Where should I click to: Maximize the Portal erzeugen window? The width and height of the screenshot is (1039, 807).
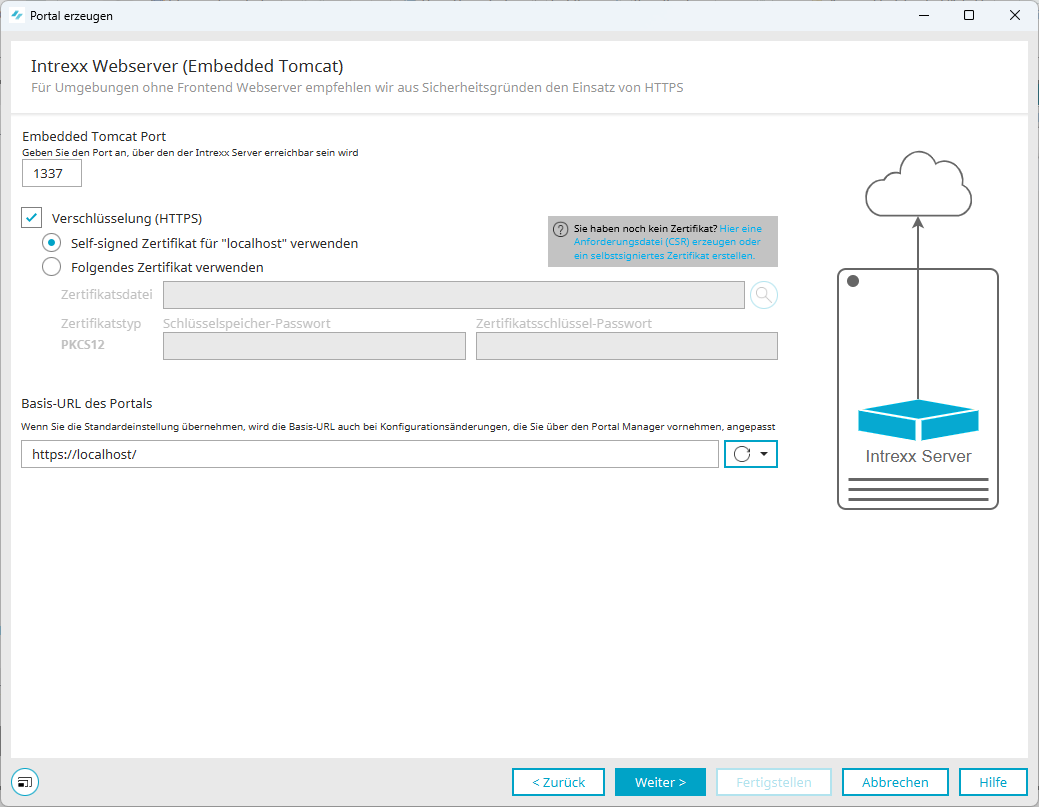click(968, 16)
